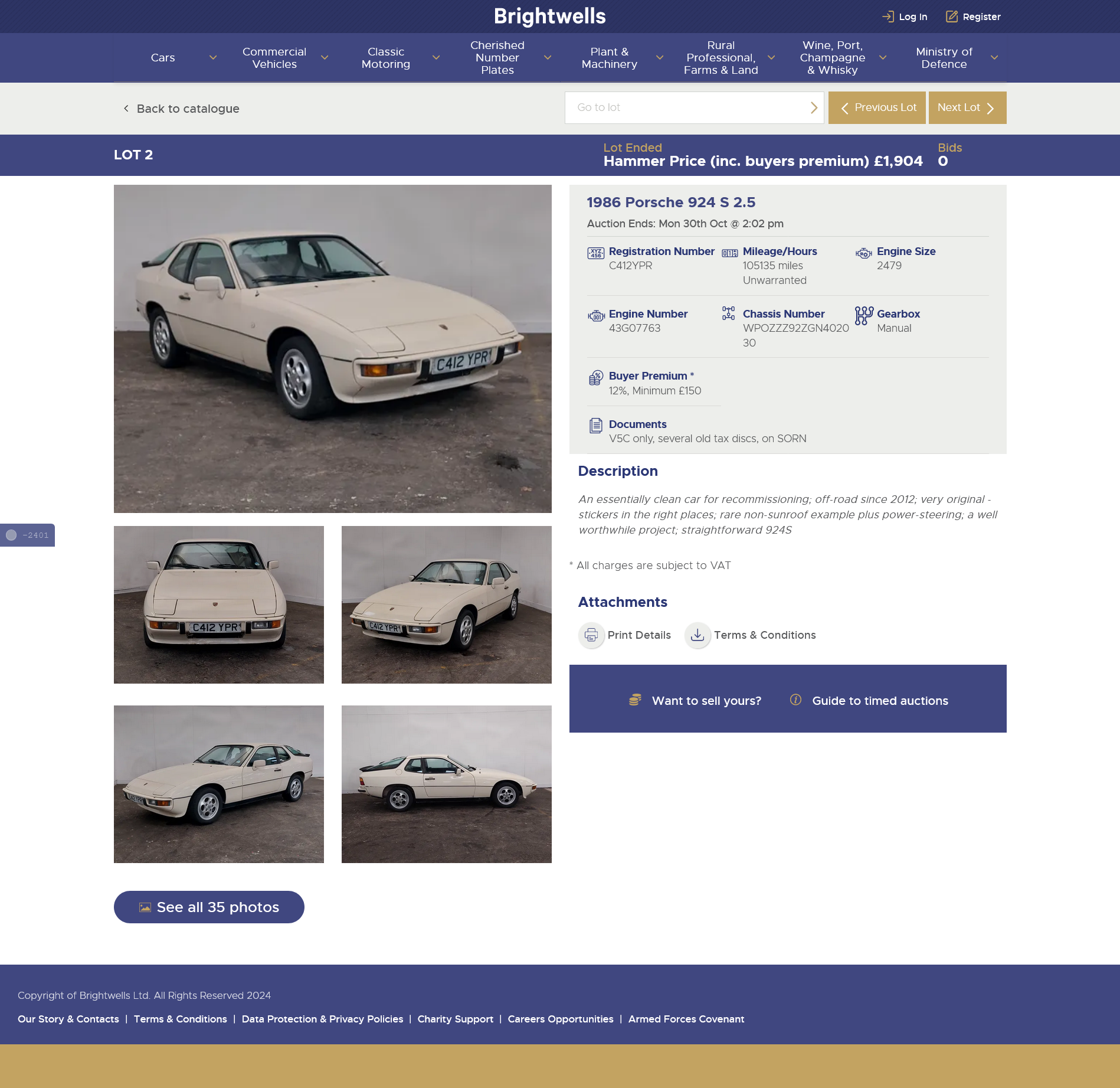Open the front-view Porsche thumbnail
The height and width of the screenshot is (1088, 1120).
pyautogui.click(x=219, y=605)
